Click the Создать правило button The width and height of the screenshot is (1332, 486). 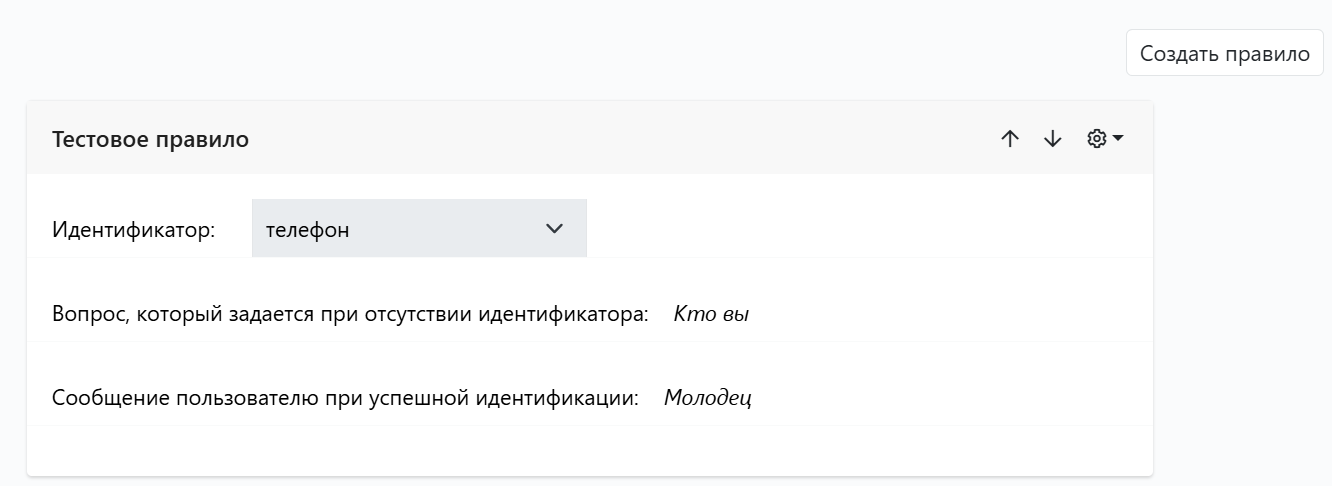(x=1224, y=53)
